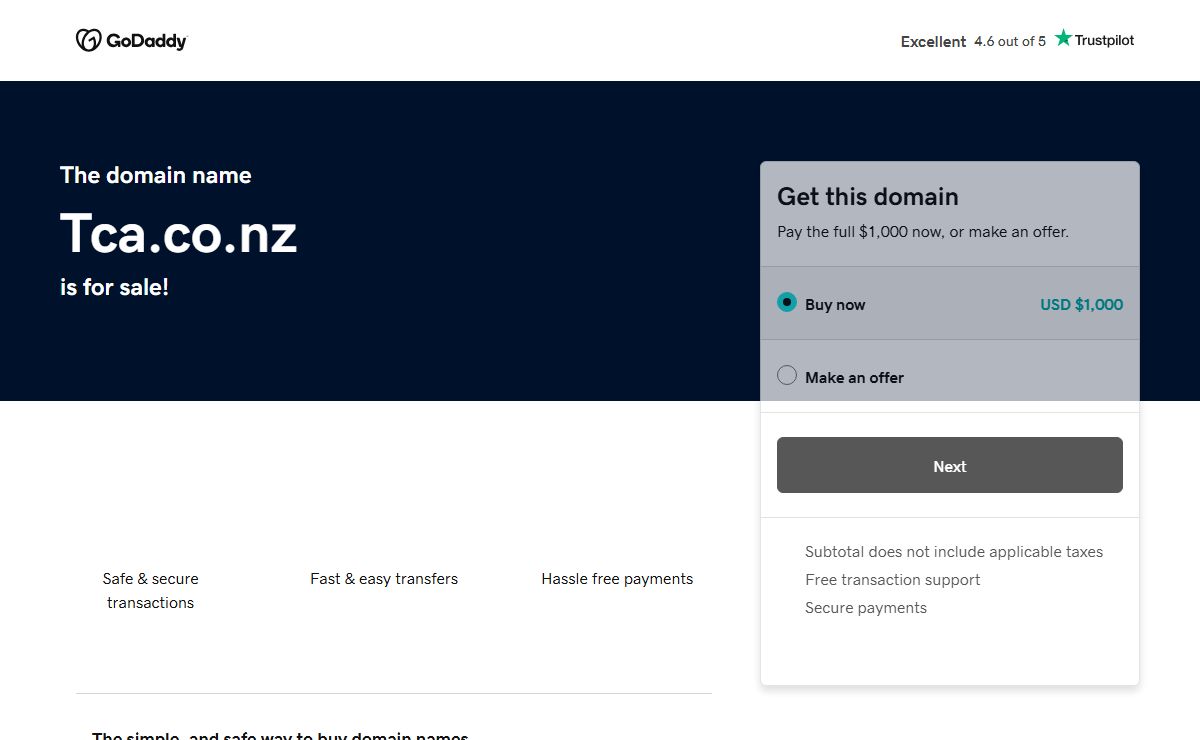Viewport: 1200px width, 740px height.
Task: Click the Free transaction support line
Action: point(892,580)
